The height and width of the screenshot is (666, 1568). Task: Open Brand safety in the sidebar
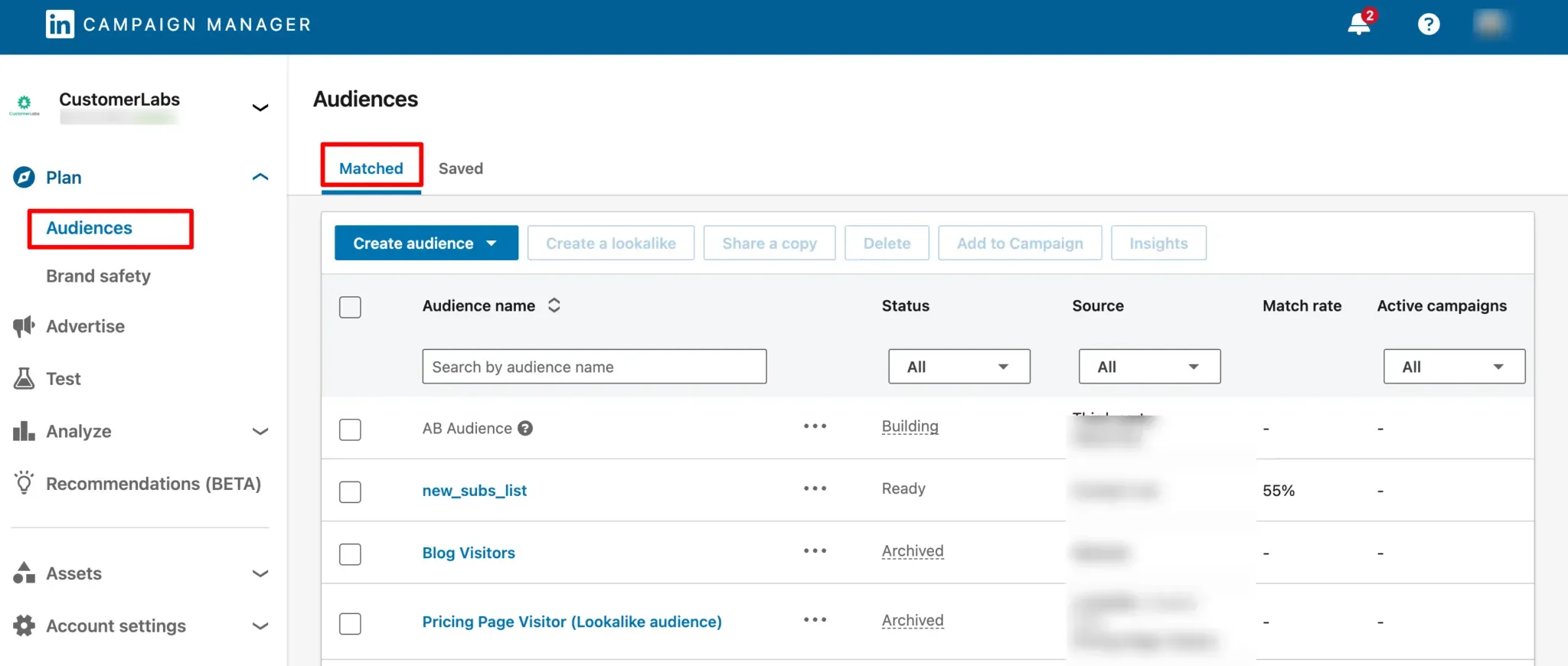(x=98, y=276)
